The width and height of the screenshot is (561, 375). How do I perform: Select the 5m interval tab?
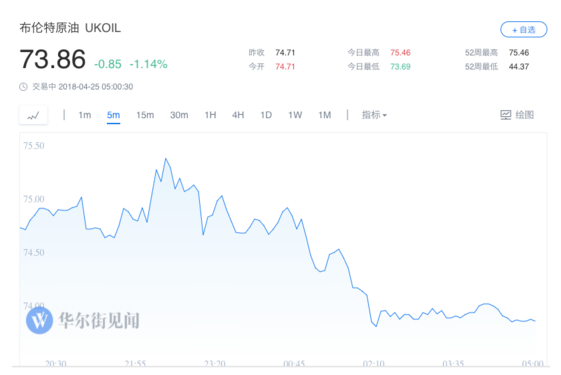tap(113, 115)
